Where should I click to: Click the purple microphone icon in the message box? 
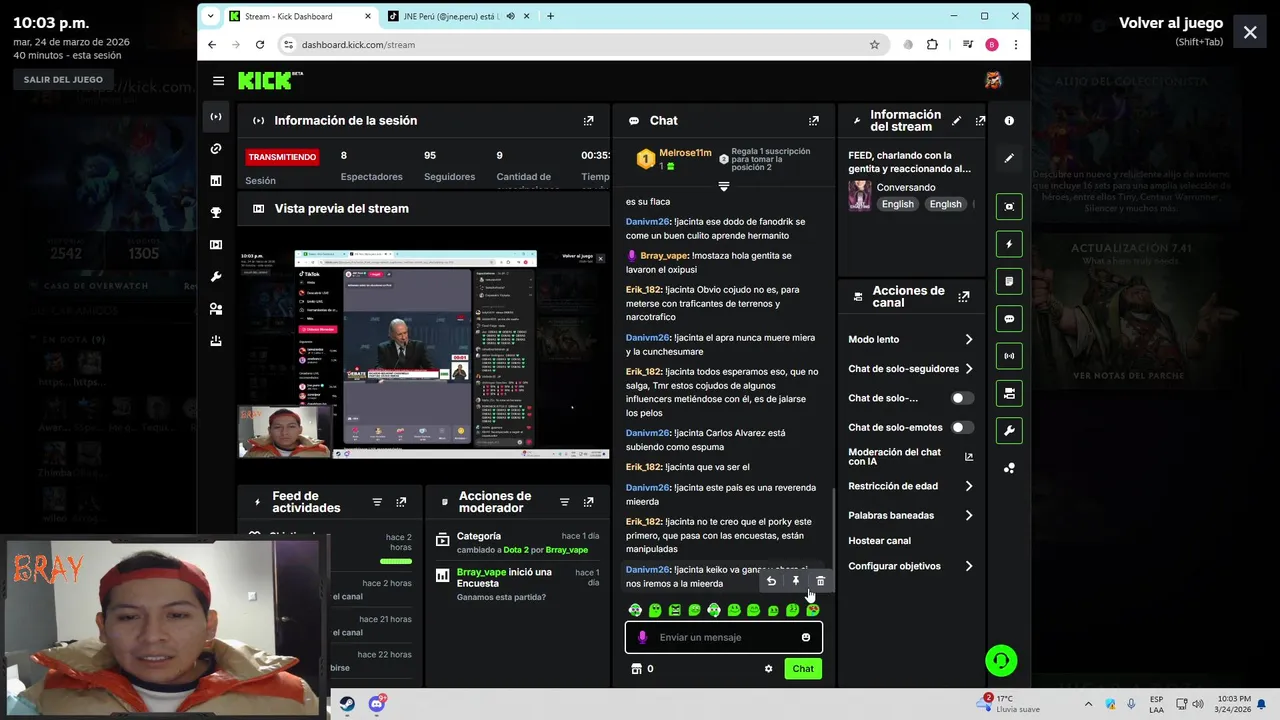(x=642, y=637)
